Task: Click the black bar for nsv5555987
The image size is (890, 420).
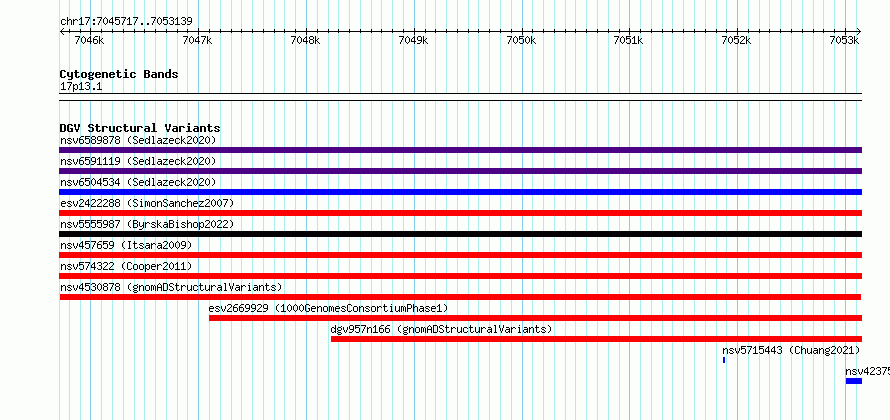Action: tap(460, 234)
